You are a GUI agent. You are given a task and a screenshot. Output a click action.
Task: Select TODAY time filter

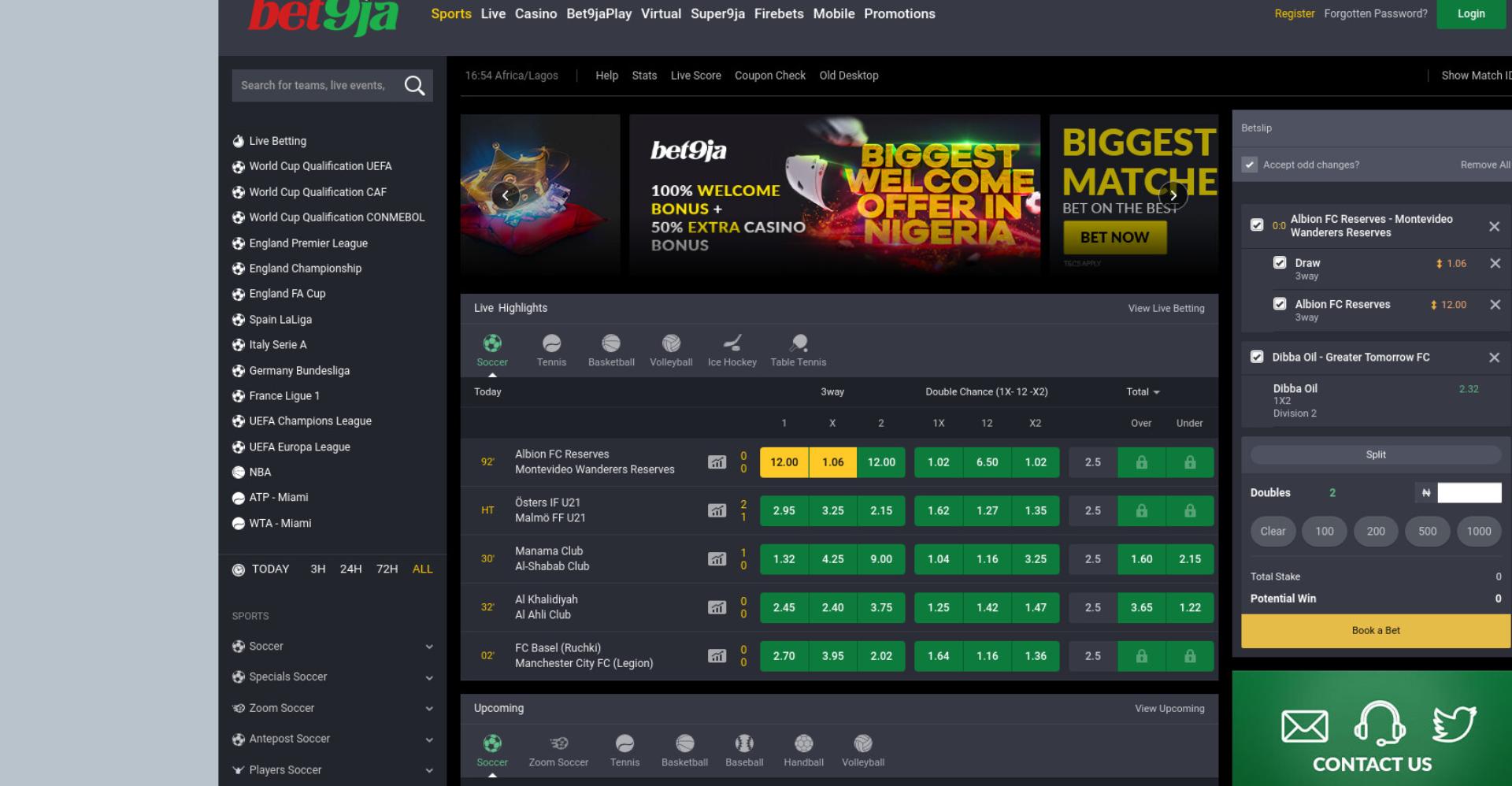click(270, 569)
